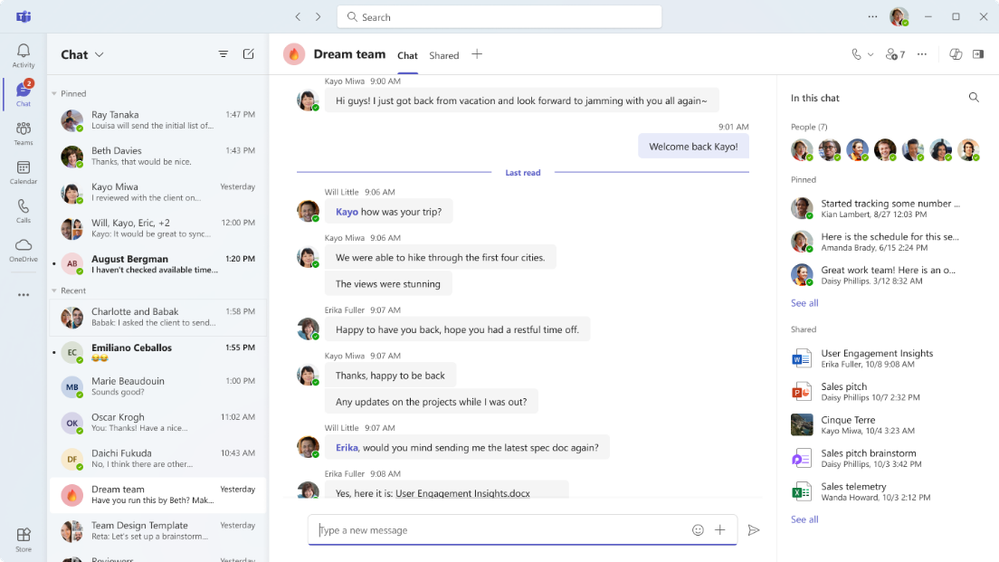999x562 pixels.
Task: See all pinned messages link
Action: (805, 303)
